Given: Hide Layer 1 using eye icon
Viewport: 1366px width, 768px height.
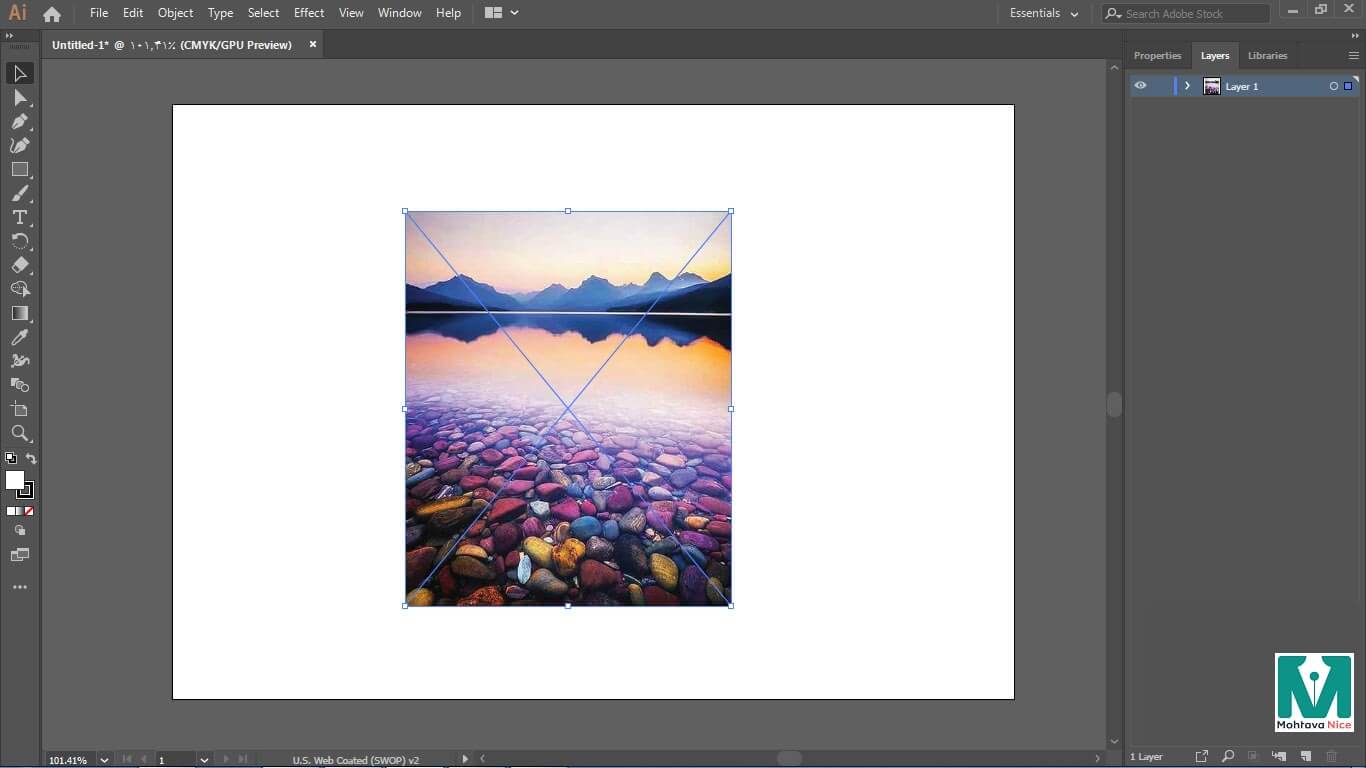Looking at the screenshot, I should 1140,86.
